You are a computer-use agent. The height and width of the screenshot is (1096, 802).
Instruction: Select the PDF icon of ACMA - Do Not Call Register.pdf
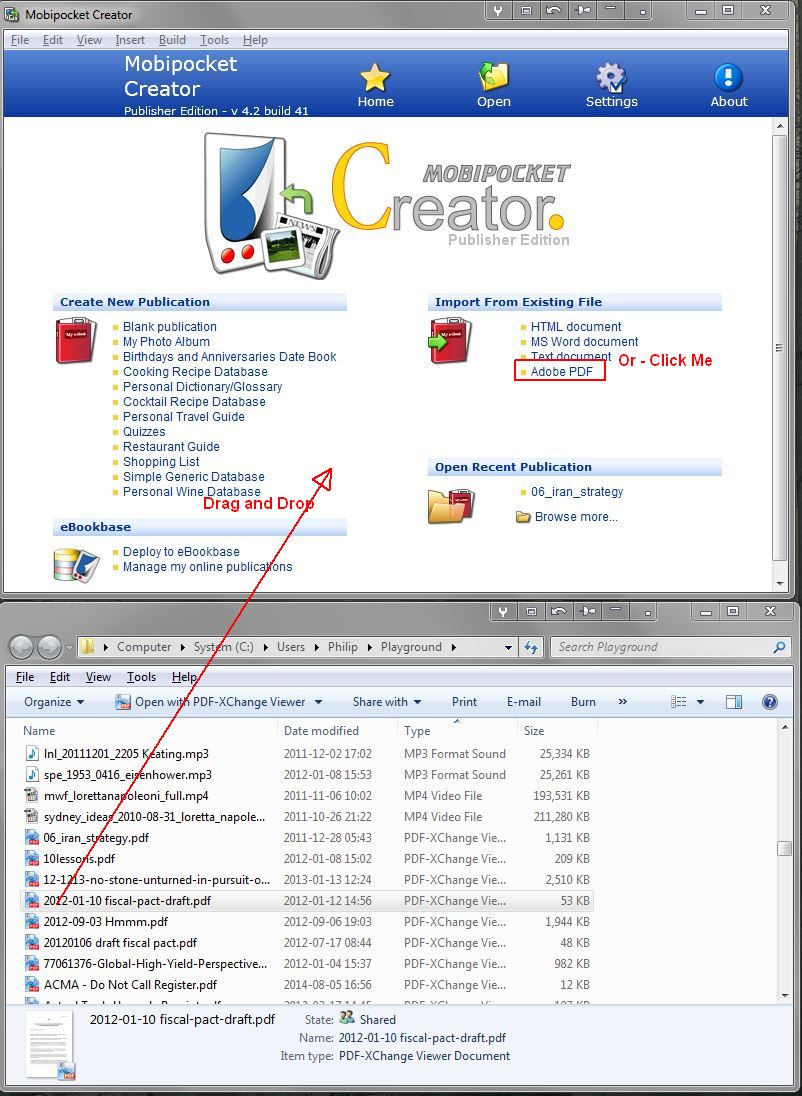(31, 984)
